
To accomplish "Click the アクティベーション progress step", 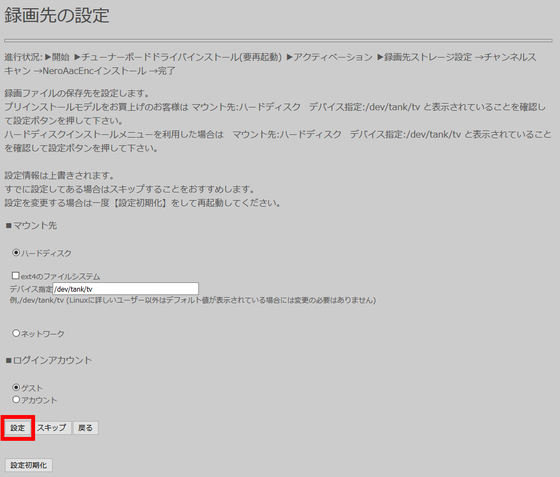I will 333,57.
